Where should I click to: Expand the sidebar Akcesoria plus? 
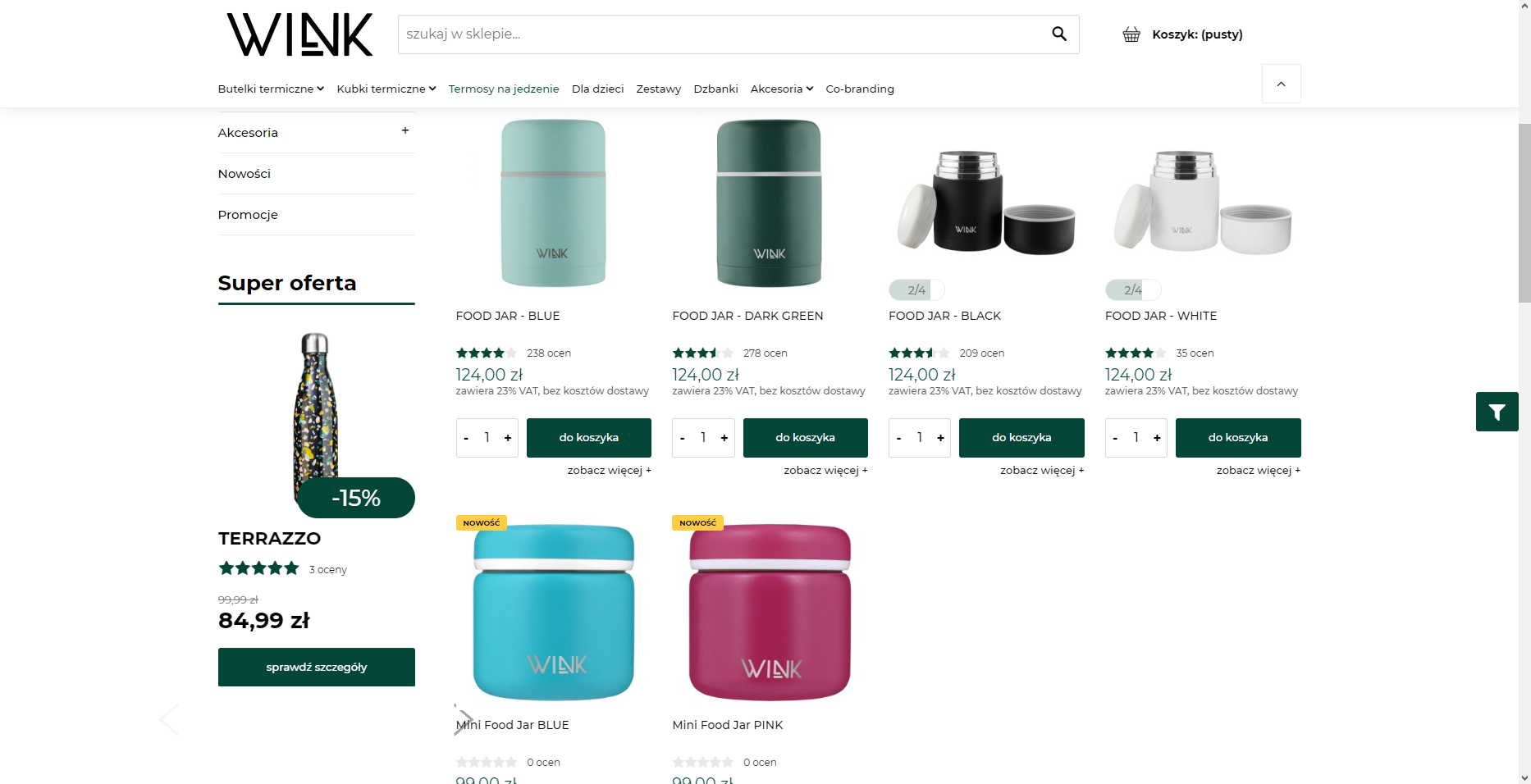tap(405, 131)
